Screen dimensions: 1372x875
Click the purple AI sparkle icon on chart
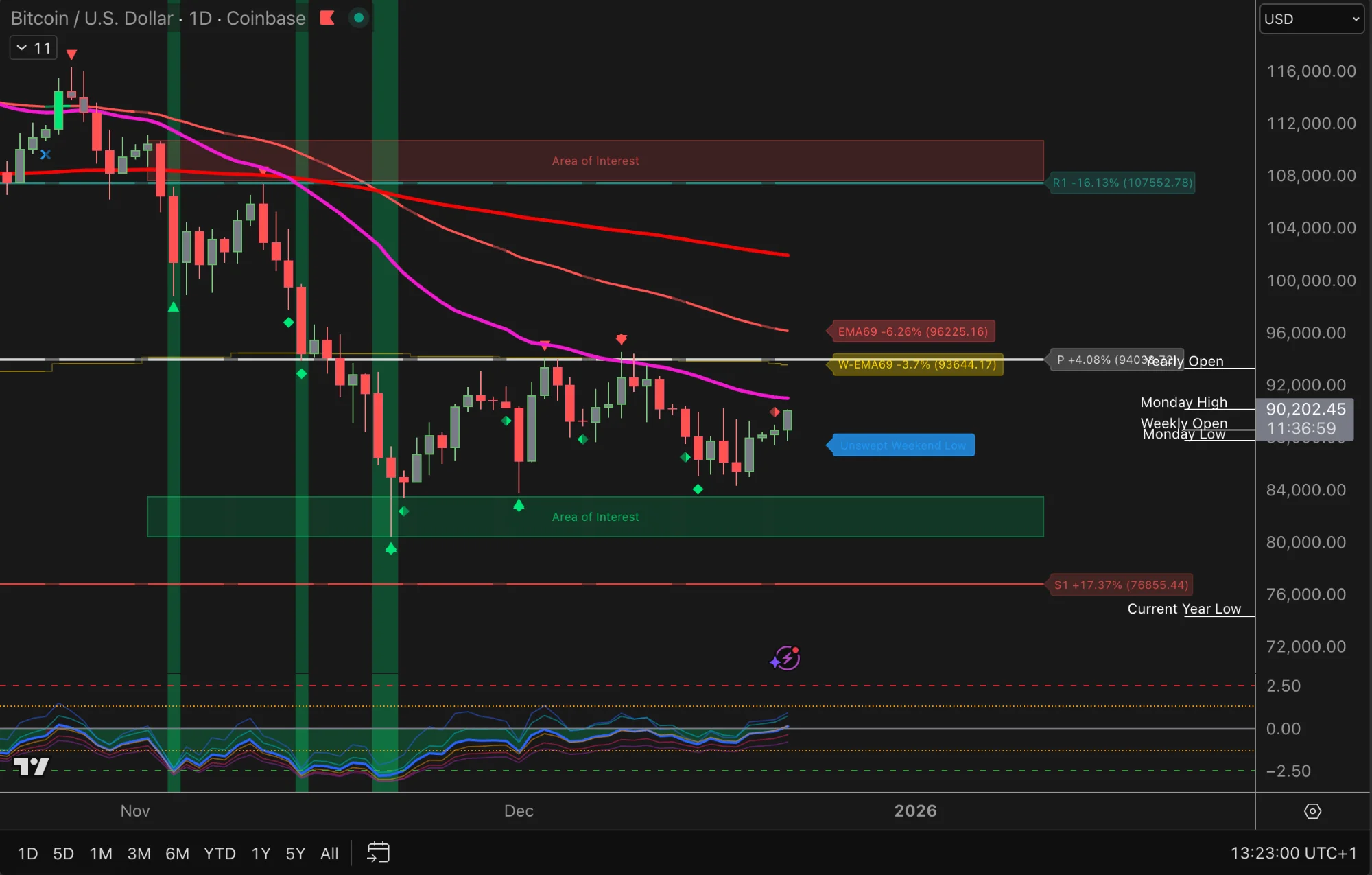[x=784, y=658]
